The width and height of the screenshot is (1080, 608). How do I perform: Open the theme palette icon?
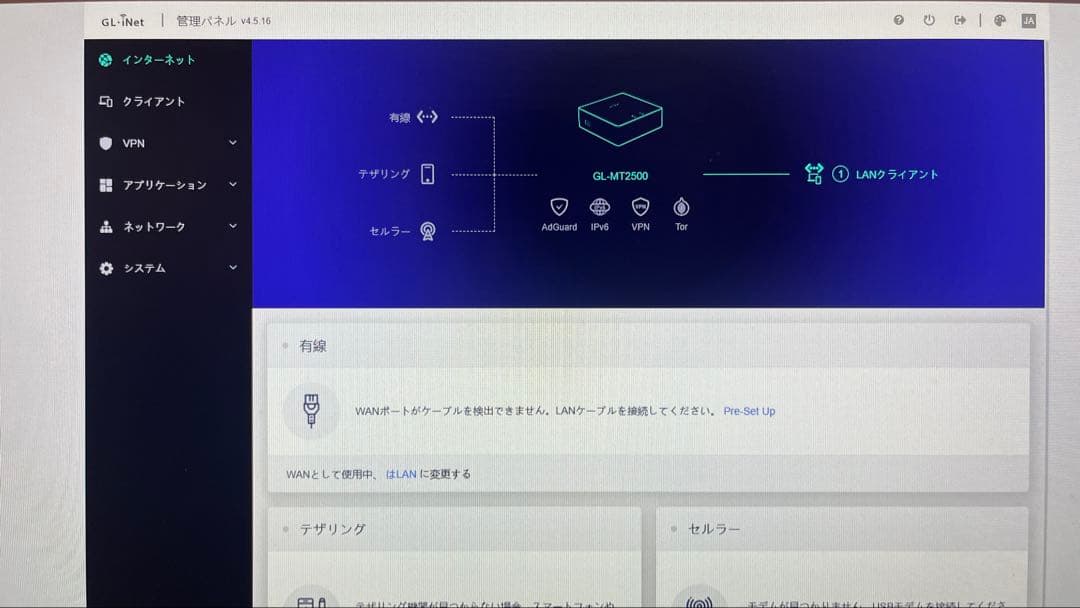(x=997, y=19)
